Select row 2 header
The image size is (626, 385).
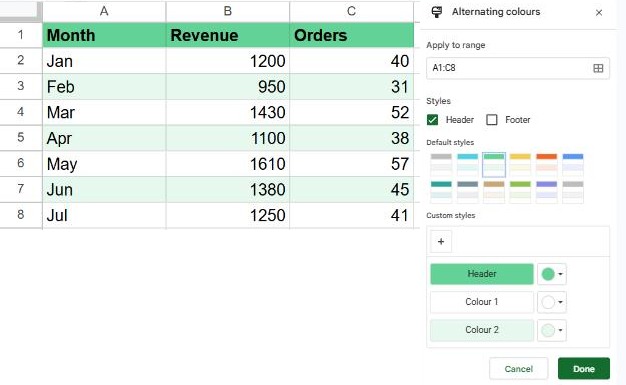point(21,61)
